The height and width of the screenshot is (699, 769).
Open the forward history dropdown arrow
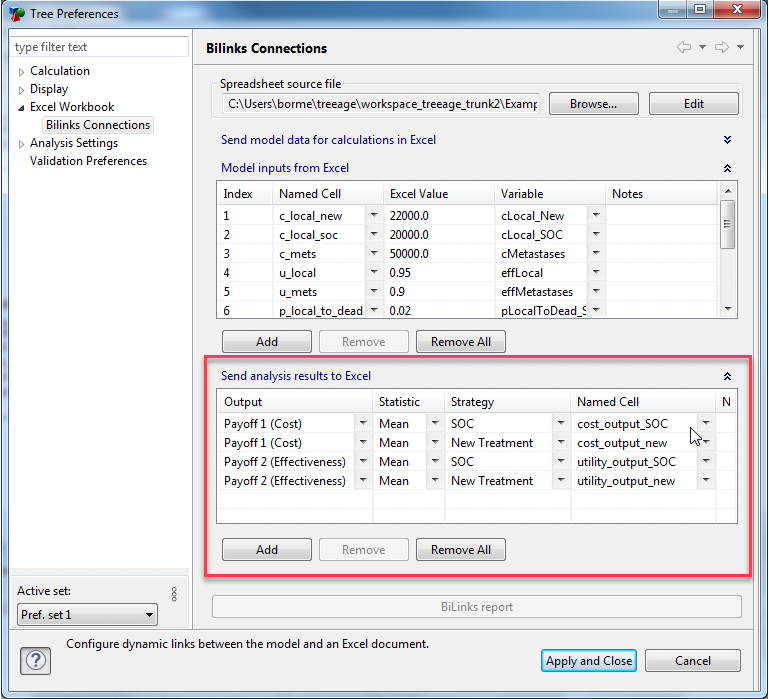[x=741, y=47]
